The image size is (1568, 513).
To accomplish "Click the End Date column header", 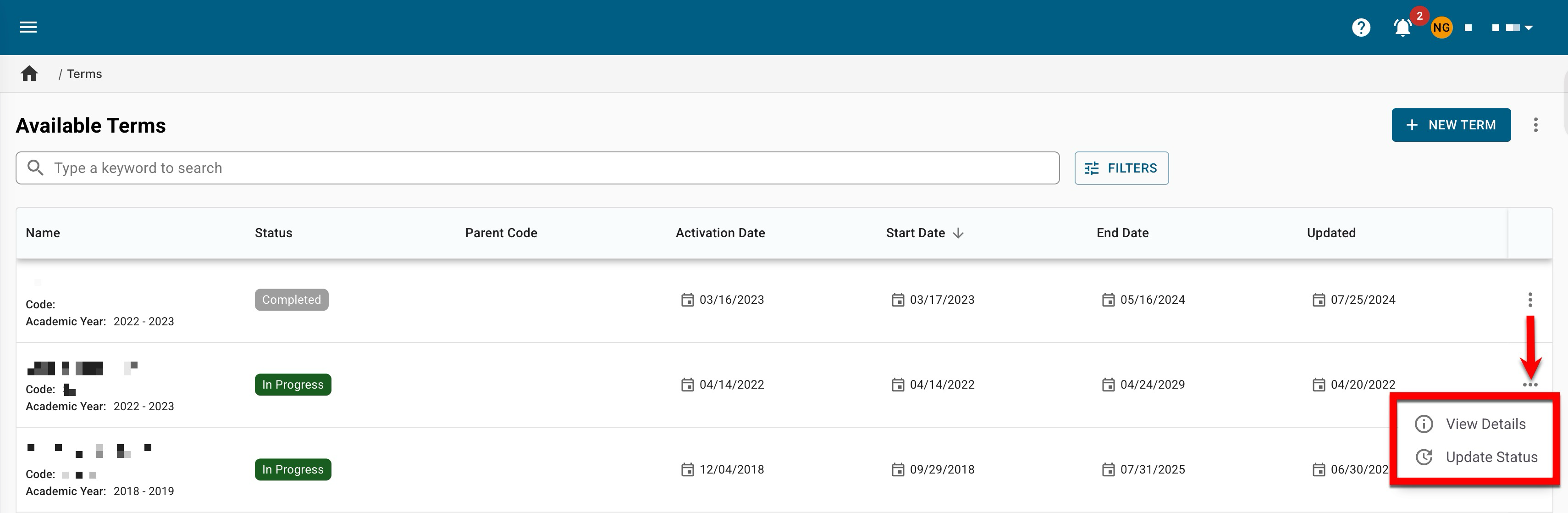I will click(x=1122, y=233).
